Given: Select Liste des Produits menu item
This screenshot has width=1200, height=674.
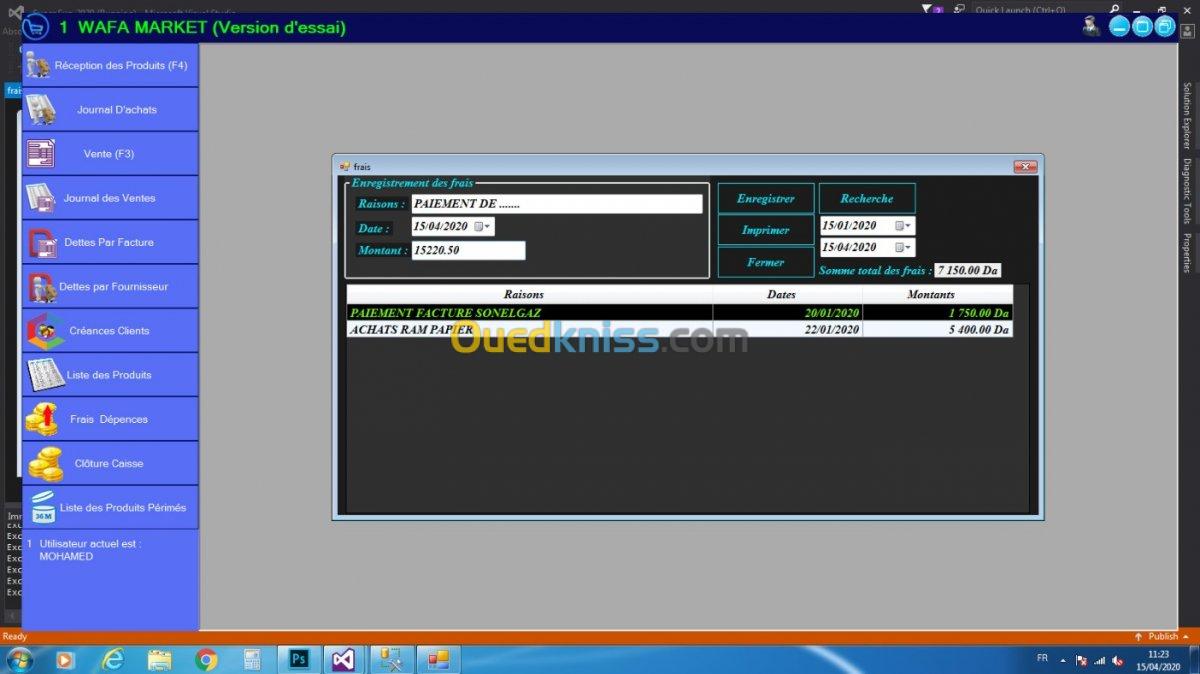Looking at the screenshot, I should point(110,375).
